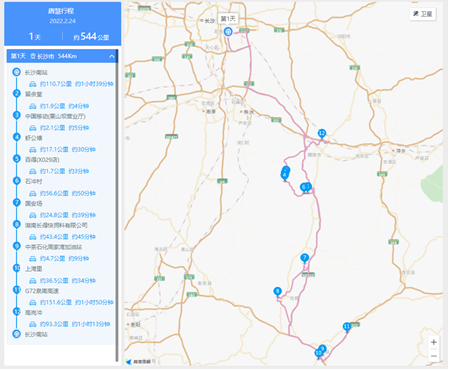This screenshot has height=370, width=449.
Task: Click map marker number 11
Action: pos(347,327)
